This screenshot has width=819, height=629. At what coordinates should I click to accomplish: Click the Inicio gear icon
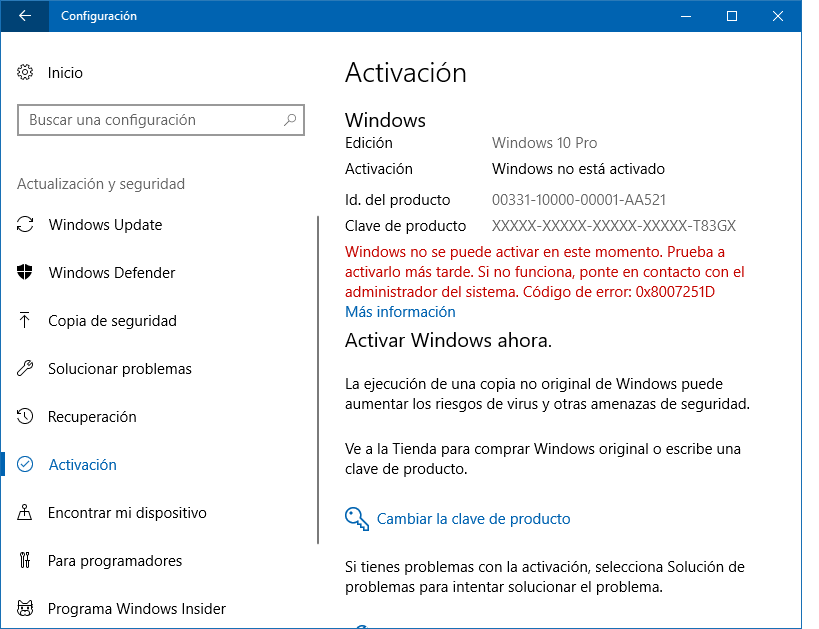pos(25,73)
